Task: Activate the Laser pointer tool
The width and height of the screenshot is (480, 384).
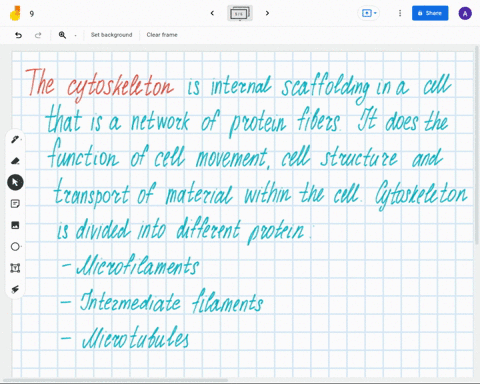Action: click(15, 289)
